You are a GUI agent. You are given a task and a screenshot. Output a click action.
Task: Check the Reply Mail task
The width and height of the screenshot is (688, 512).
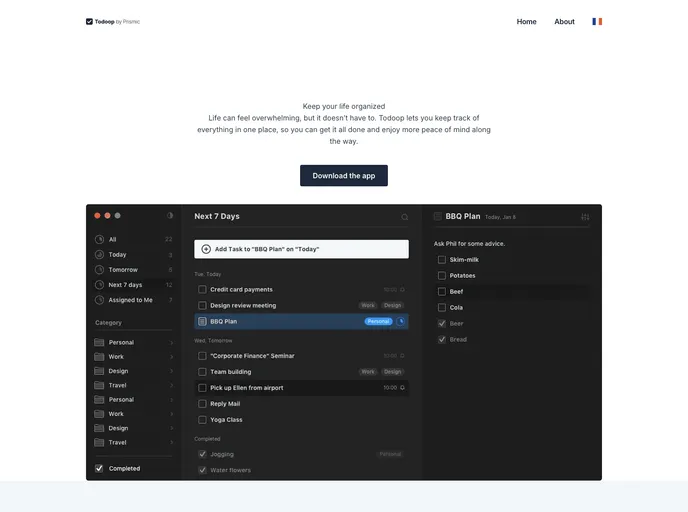click(202, 404)
